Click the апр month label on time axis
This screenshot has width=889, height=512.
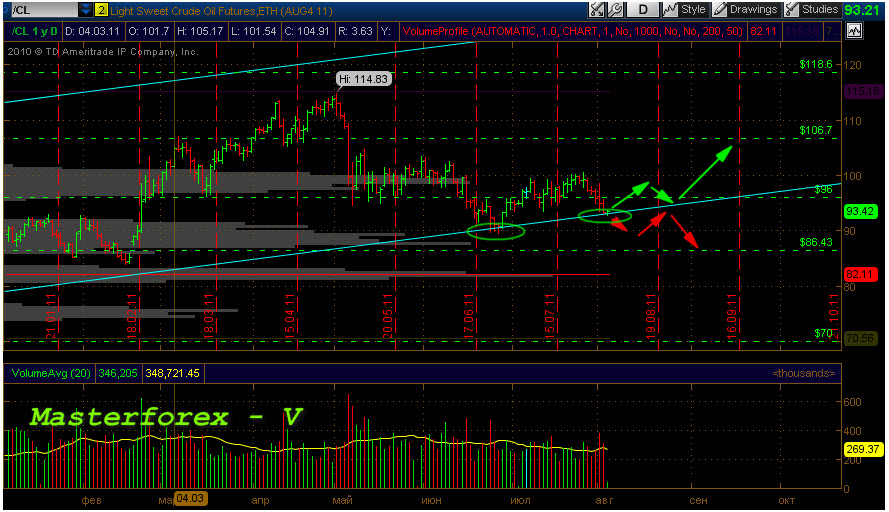tap(260, 500)
